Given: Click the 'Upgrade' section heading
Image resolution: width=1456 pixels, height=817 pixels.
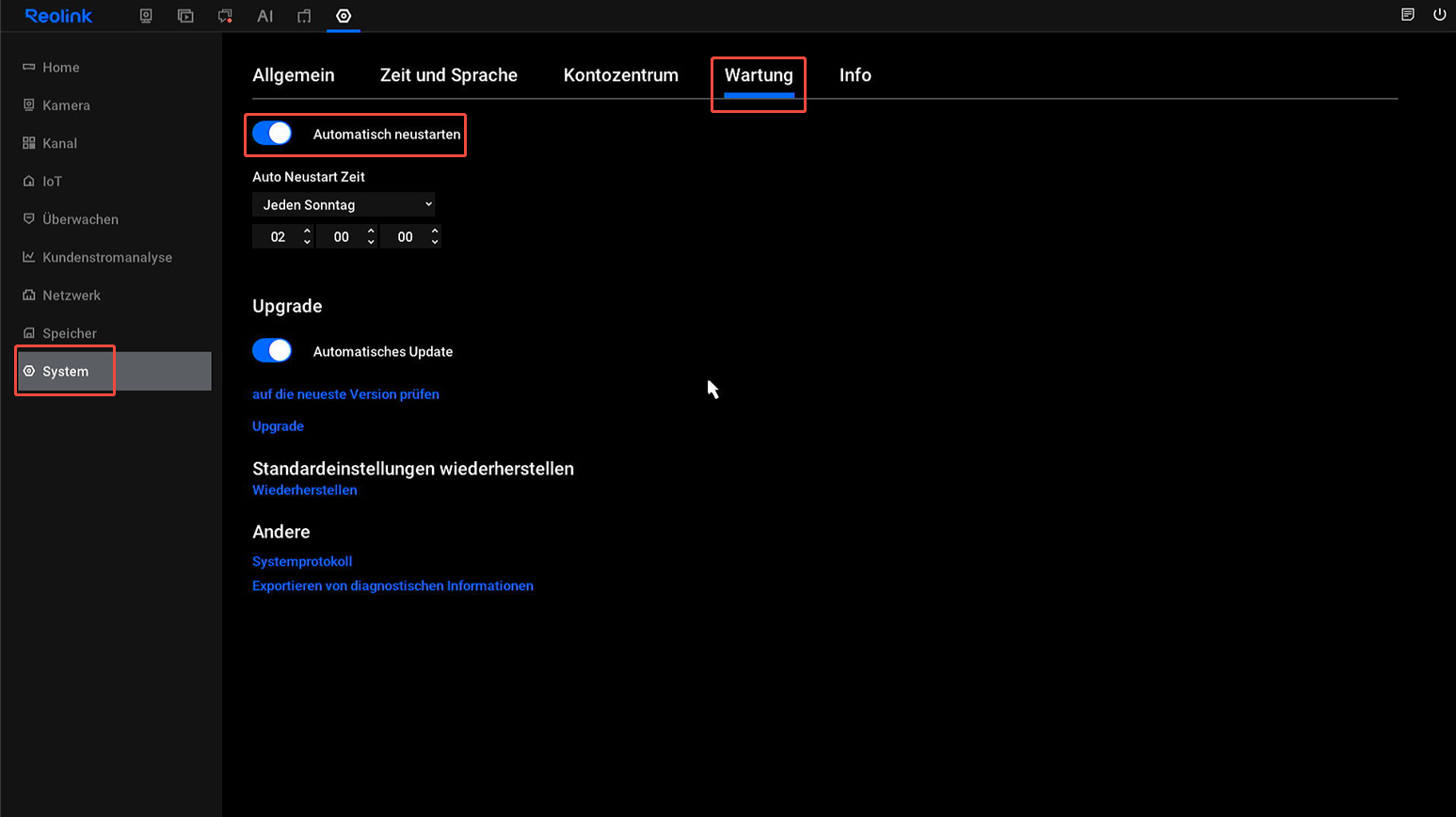Looking at the screenshot, I should 287,306.
